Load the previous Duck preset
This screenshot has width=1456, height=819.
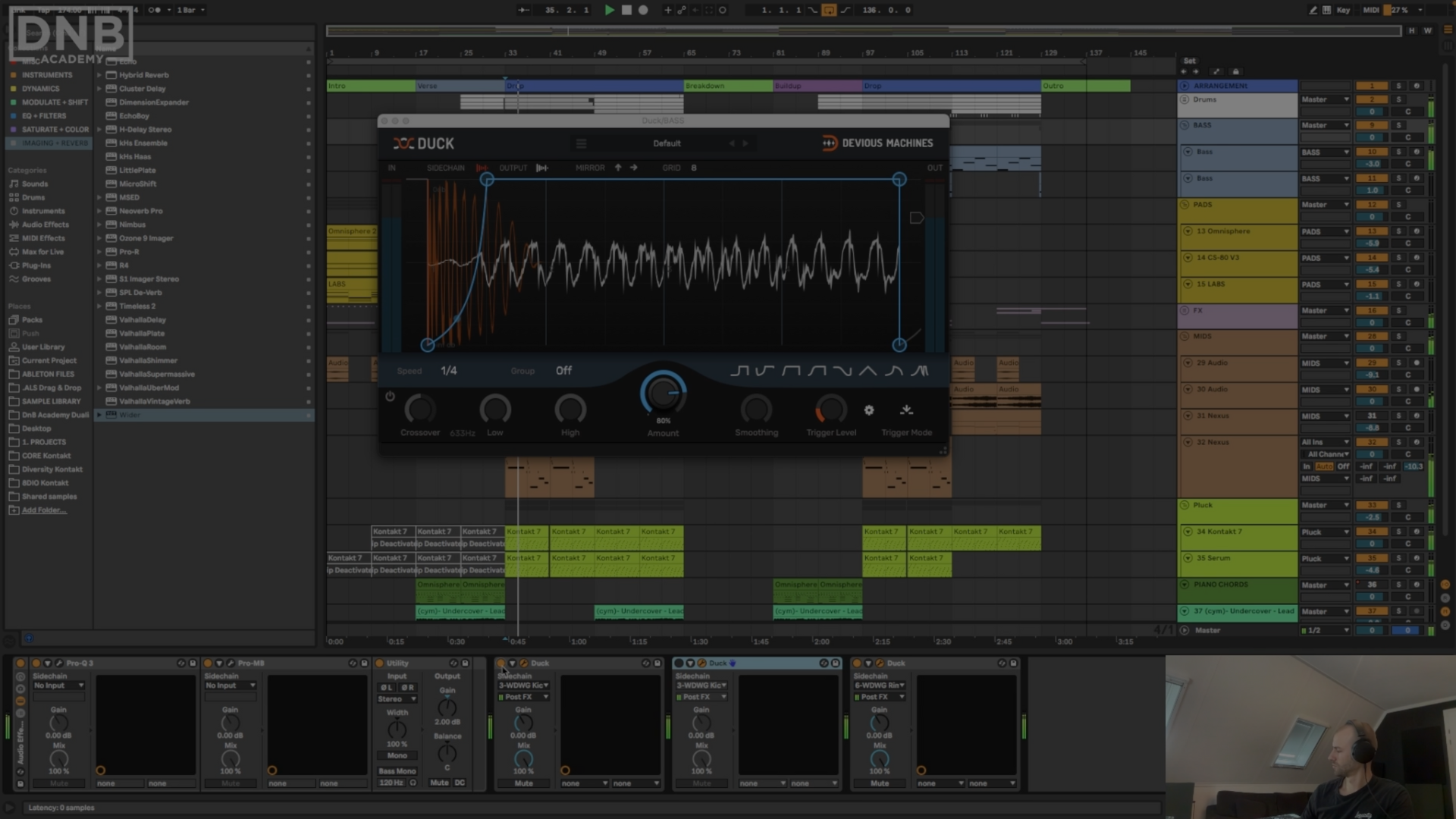(x=732, y=143)
